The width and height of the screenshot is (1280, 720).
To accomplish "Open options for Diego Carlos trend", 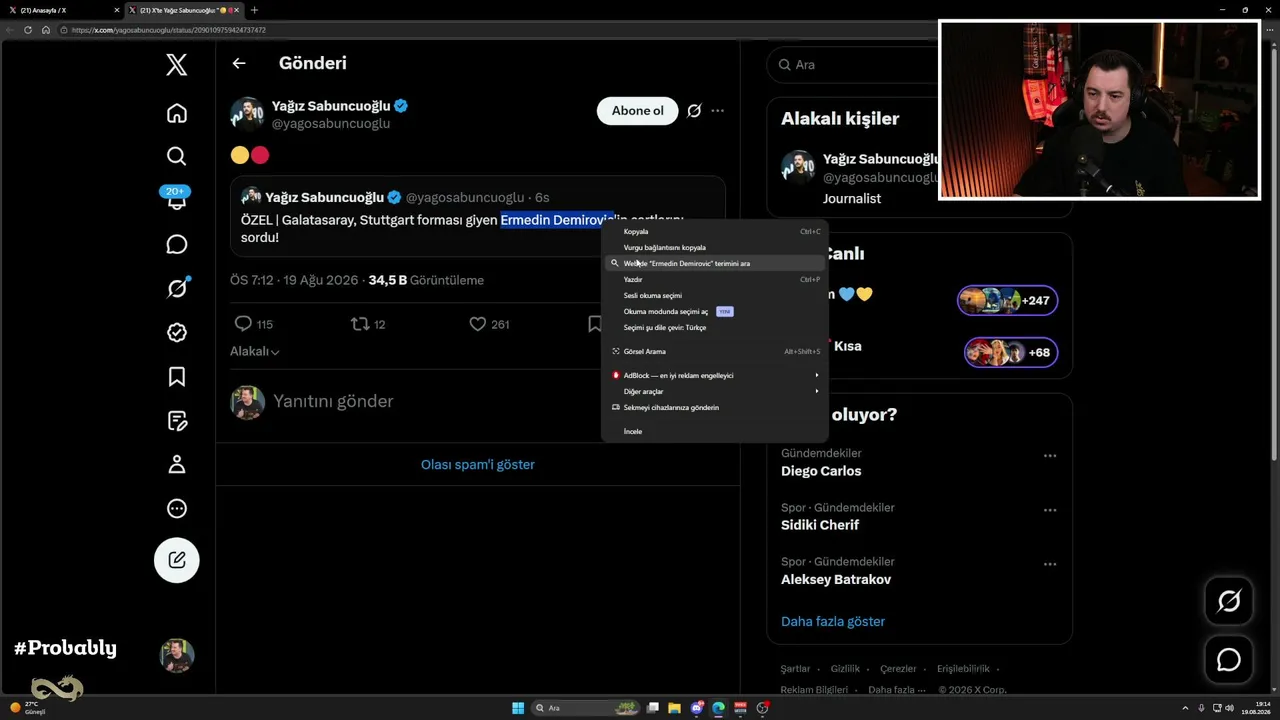I will (x=1050, y=456).
